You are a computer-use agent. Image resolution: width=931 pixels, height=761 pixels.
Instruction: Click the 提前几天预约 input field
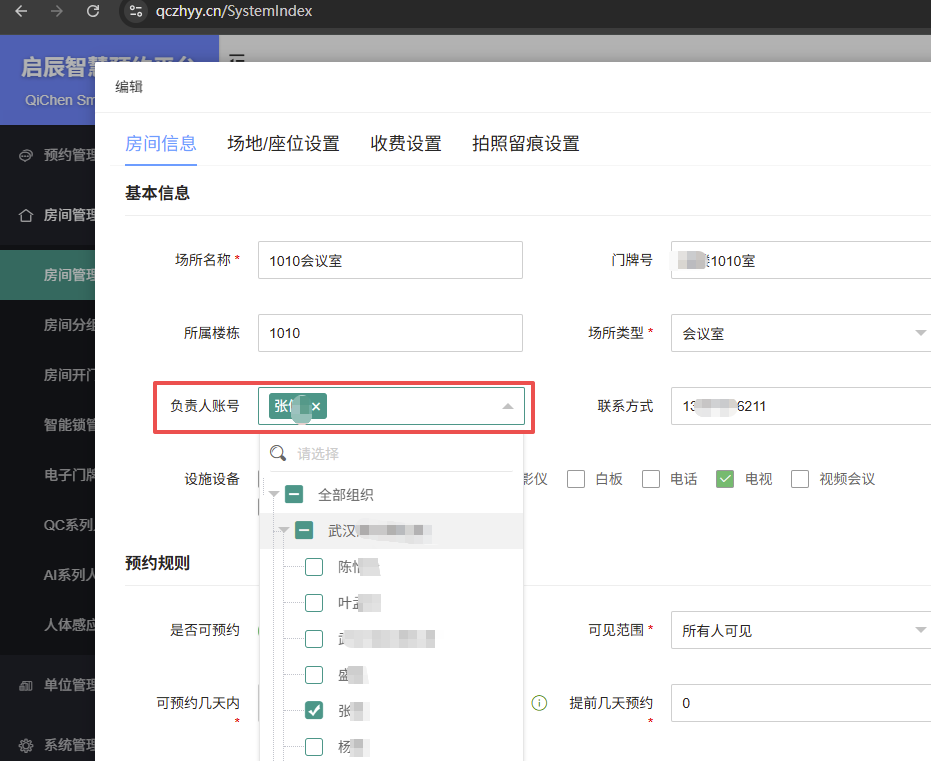coord(801,703)
